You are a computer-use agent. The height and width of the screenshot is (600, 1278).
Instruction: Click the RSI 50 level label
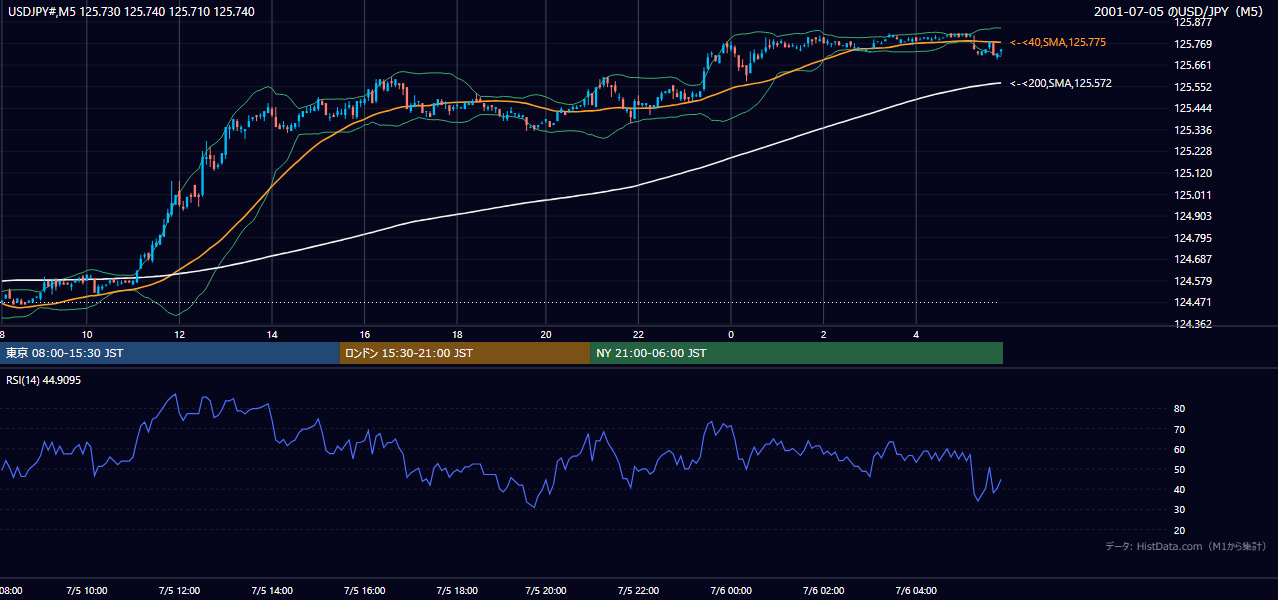point(1179,470)
